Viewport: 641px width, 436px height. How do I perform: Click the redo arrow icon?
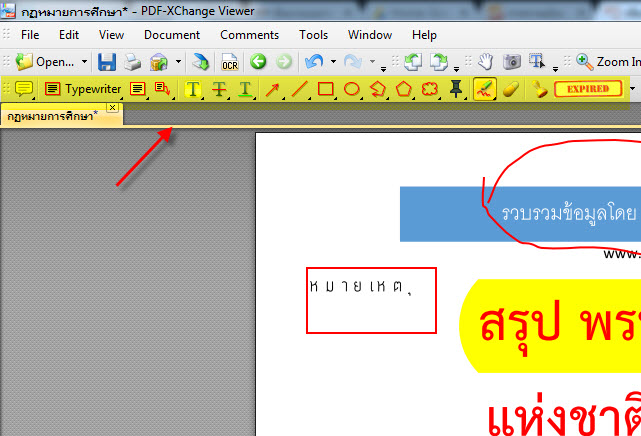coord(353,62)
